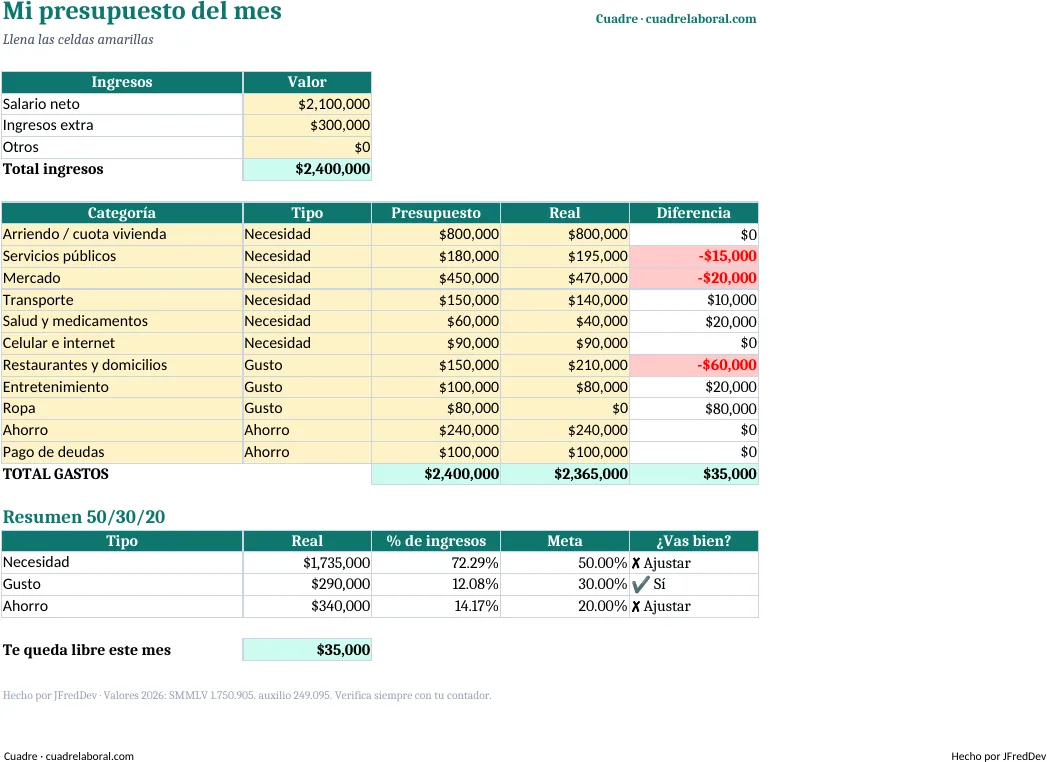The image size is (1047, 762).
Task: Edit the Transporte real amount $140,000
Action: (x=565, y=300)
